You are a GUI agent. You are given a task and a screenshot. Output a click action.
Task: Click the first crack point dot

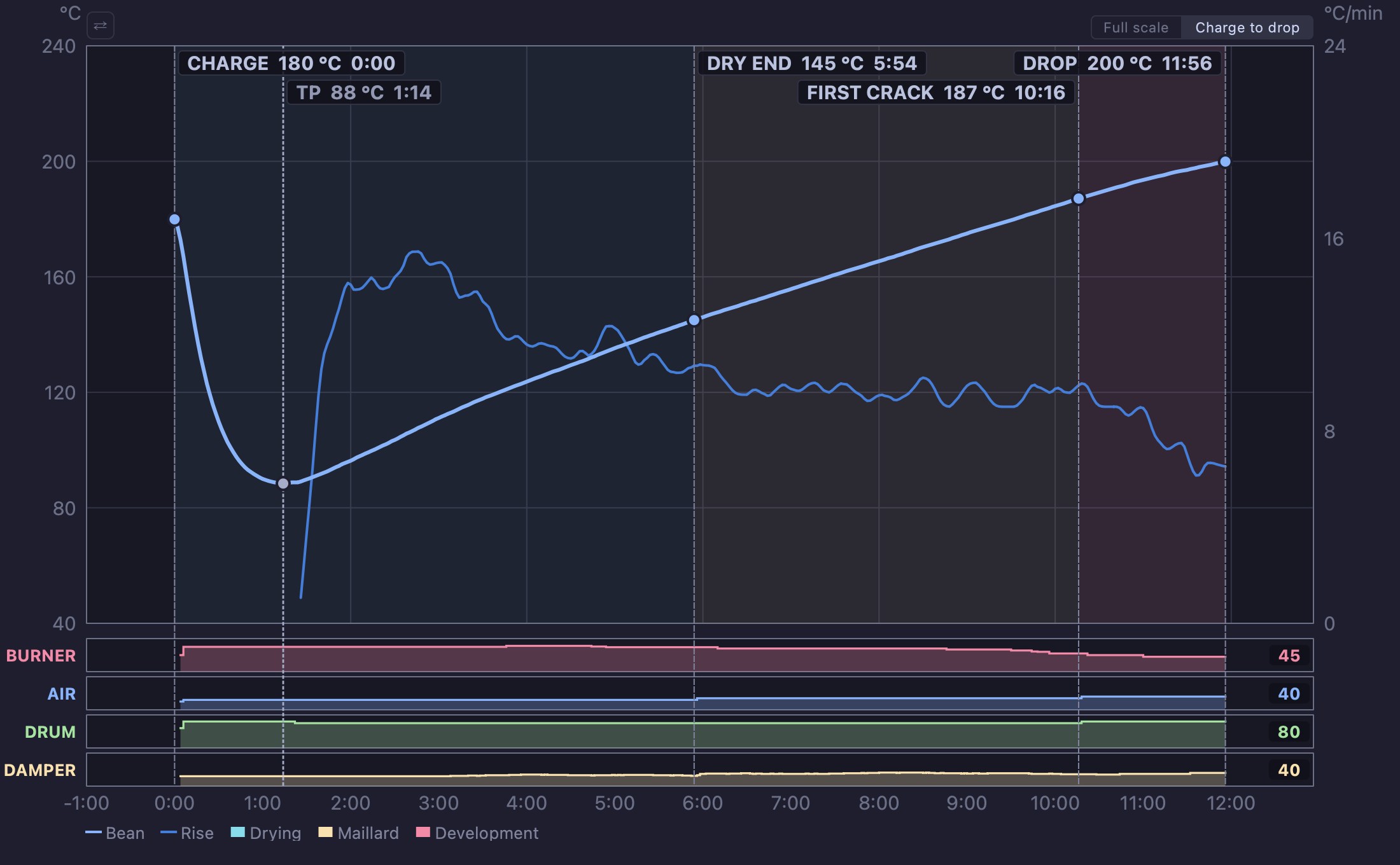[1079, 198]
